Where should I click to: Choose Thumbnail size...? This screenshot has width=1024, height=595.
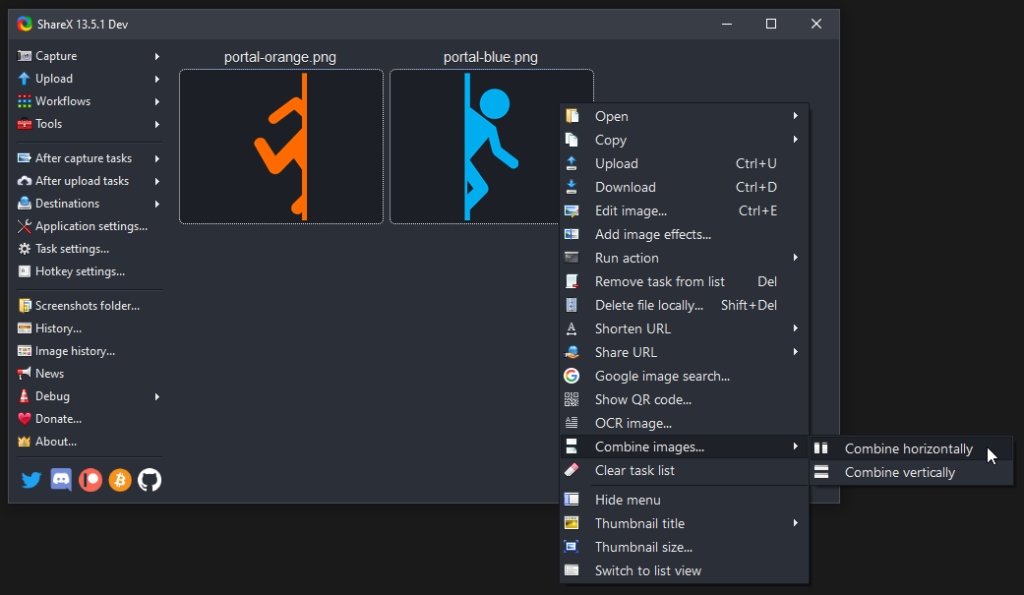point(684,547)
